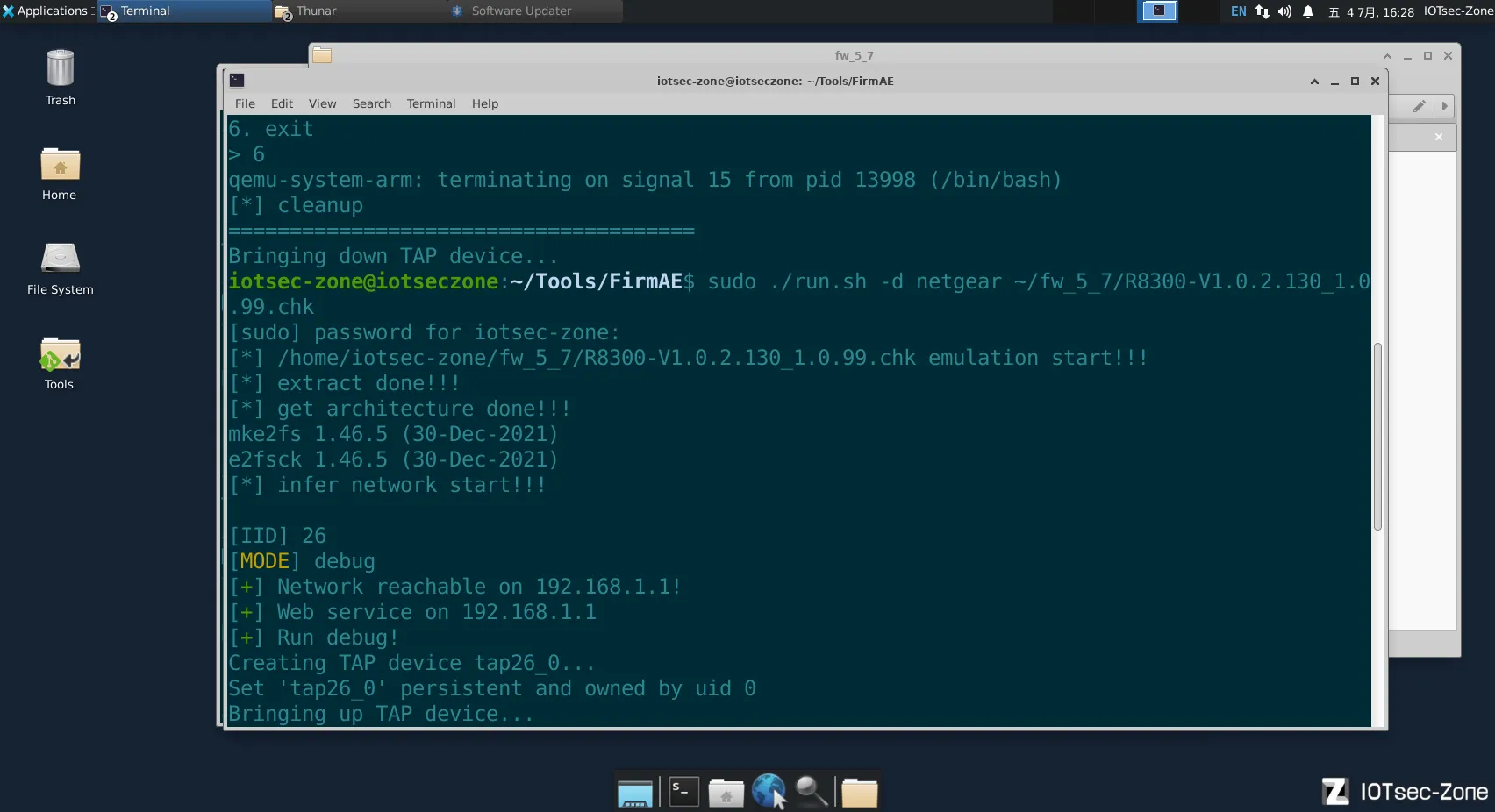Open the folder icon at dock end

[859, 793]
